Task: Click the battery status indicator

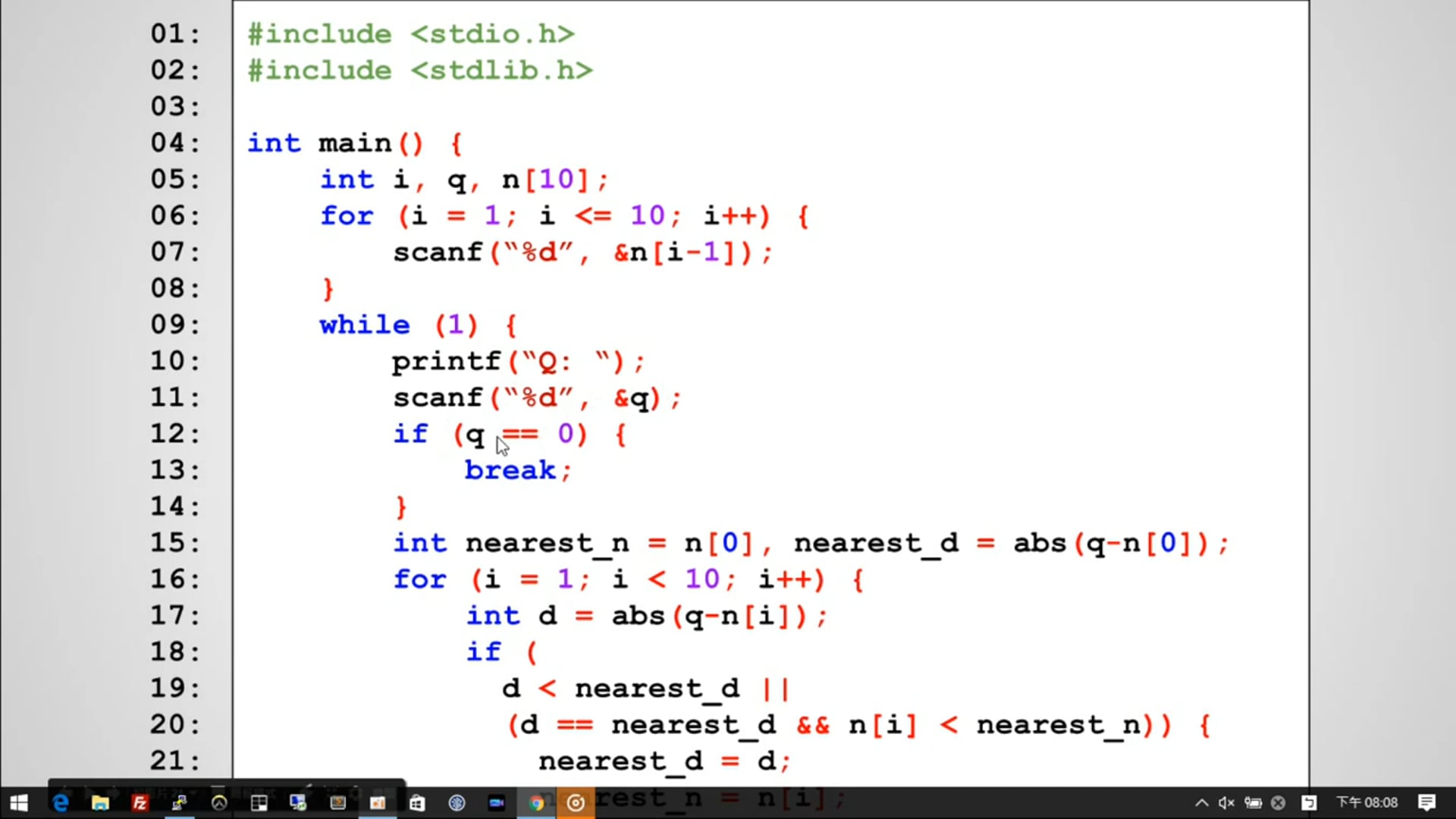Action: click(x=1253, y=802)
